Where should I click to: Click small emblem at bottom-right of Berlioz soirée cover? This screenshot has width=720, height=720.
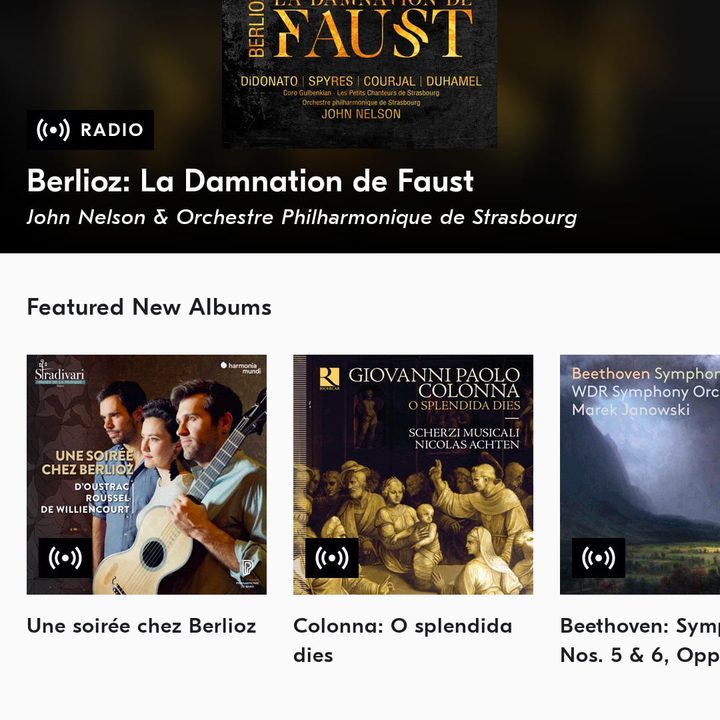[x=245, y=576]
